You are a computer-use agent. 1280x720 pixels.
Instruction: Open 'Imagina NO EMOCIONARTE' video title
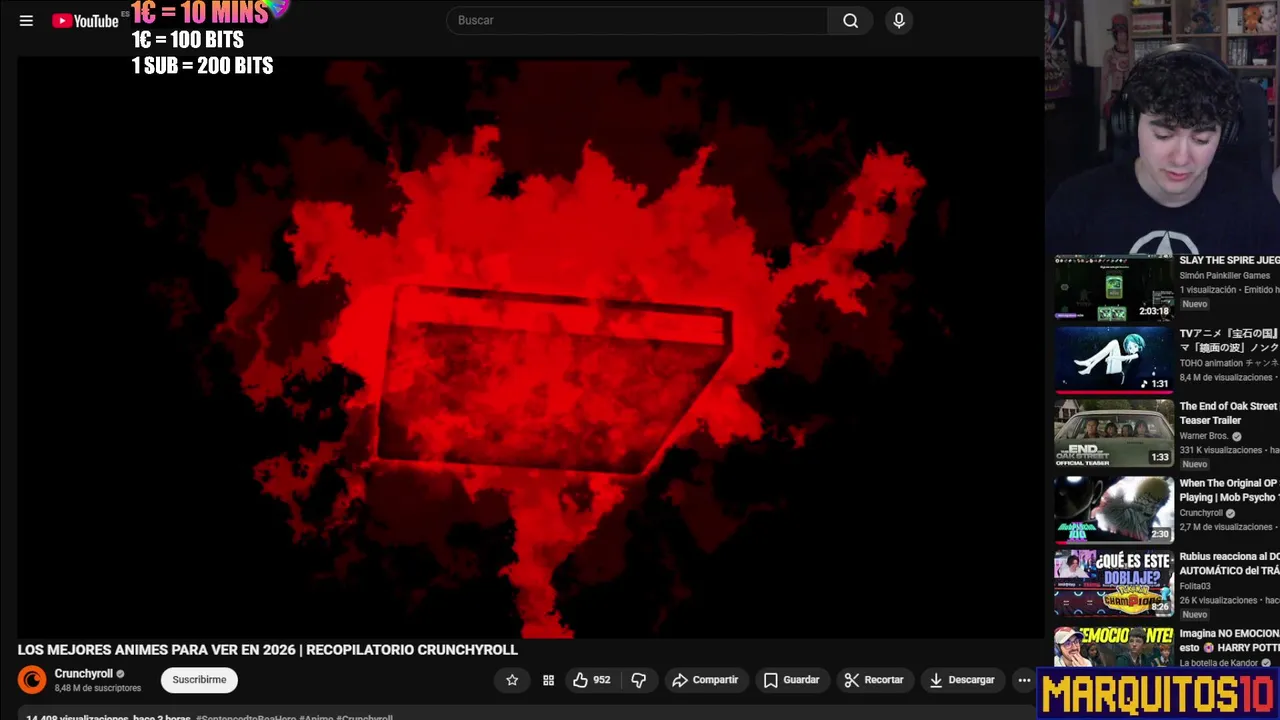1229,640
